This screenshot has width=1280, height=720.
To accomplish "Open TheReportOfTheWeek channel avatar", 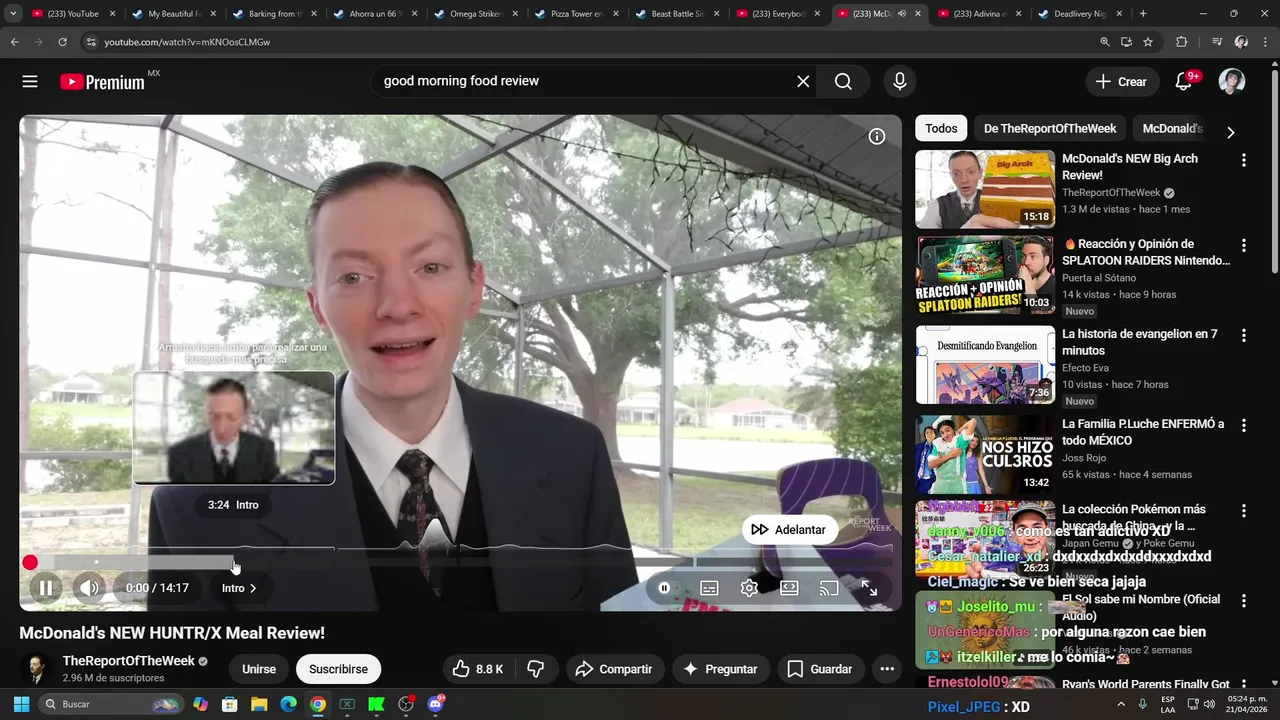I will point(36,669).
